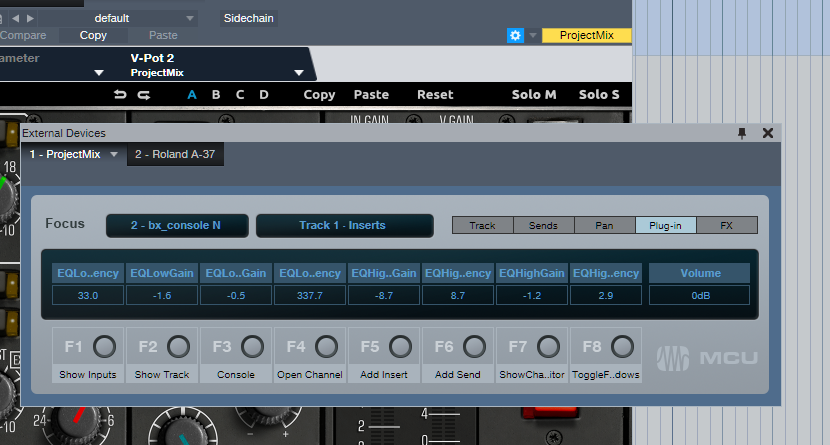The width and height of the screenshot is (830, 445).
Task: Click the yellow ProjectMix button
Action: (x=587, y=35)
